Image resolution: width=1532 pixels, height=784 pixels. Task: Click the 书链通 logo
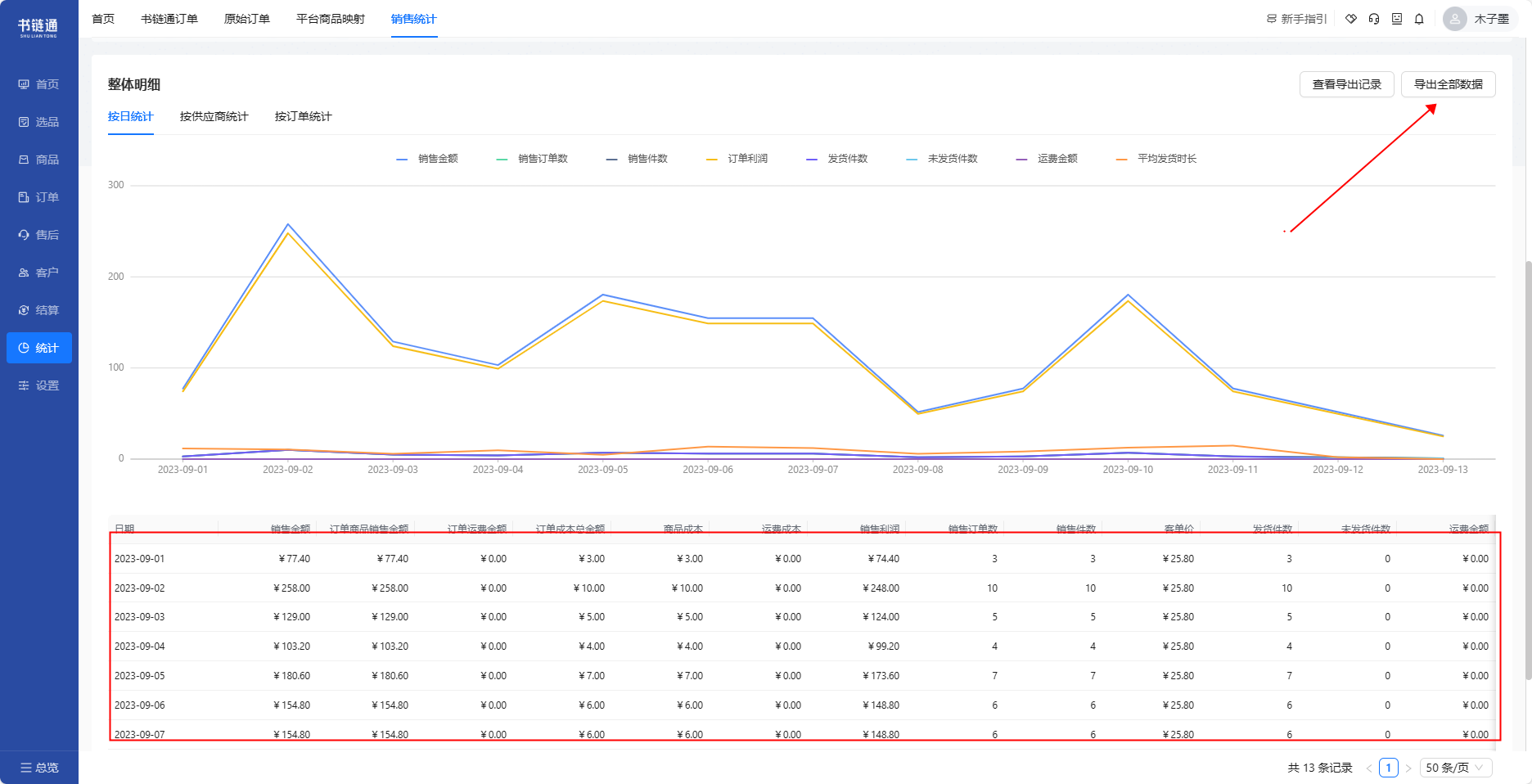click(38, 27)
